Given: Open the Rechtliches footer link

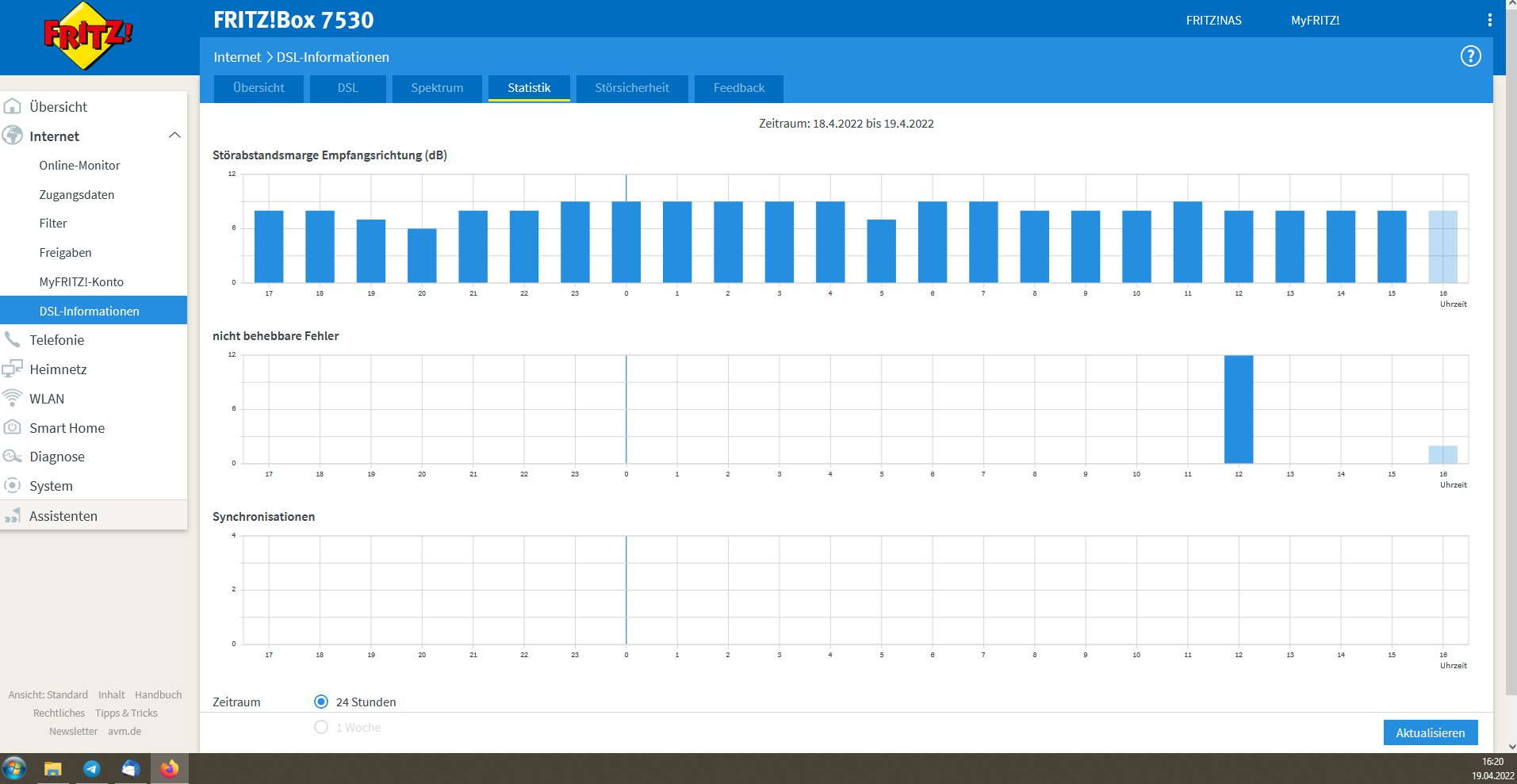Looking at the screenshot, I should 59,713.
